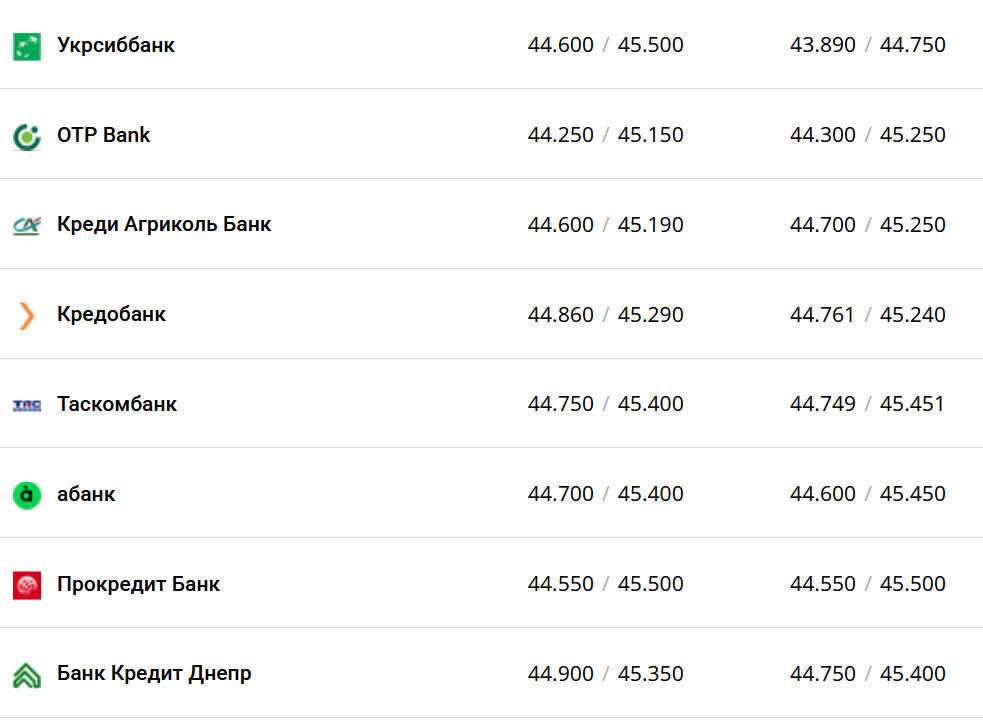Click the Кредобанк orange chevron logo
This screenshot has height=720, width=983.
pyautogui.click(x=27, y=316)
